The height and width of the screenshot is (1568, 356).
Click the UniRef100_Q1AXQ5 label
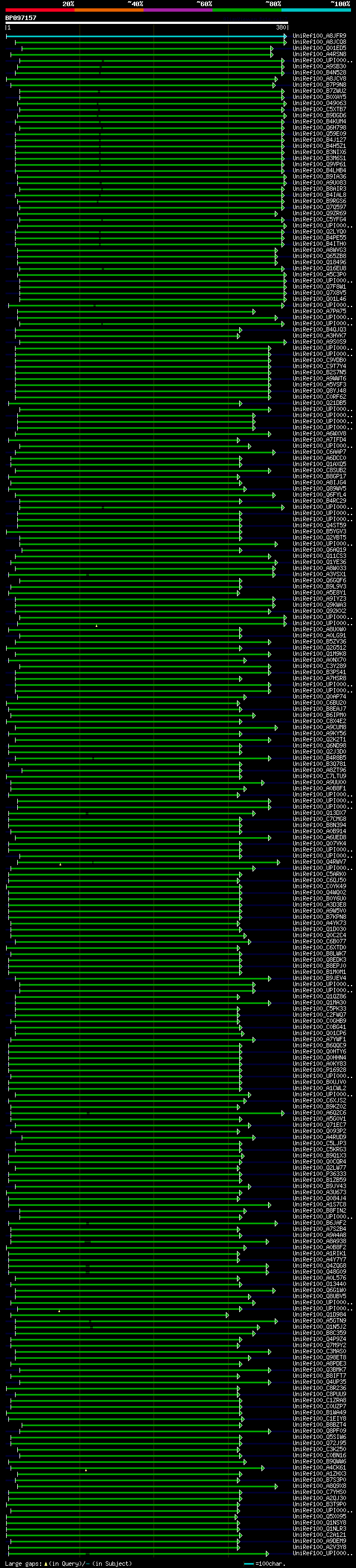(x=319, y=464)
